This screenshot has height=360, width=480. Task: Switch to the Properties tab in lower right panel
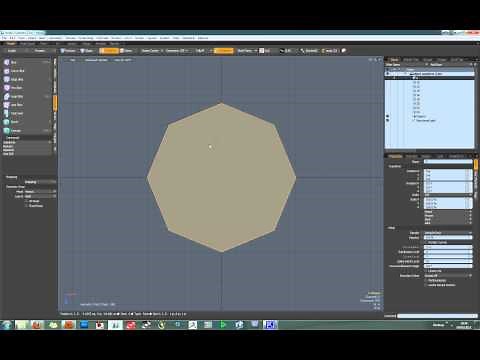coord(395,156)
